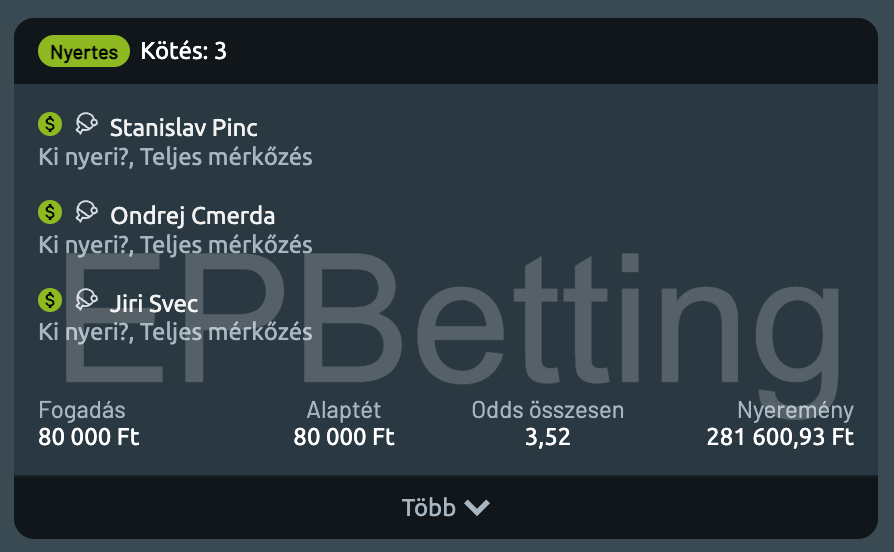The image size is (894, 552).
Task: Click the table tennis icon beside Ondrej Cmerda
Action: click(86, 212)
